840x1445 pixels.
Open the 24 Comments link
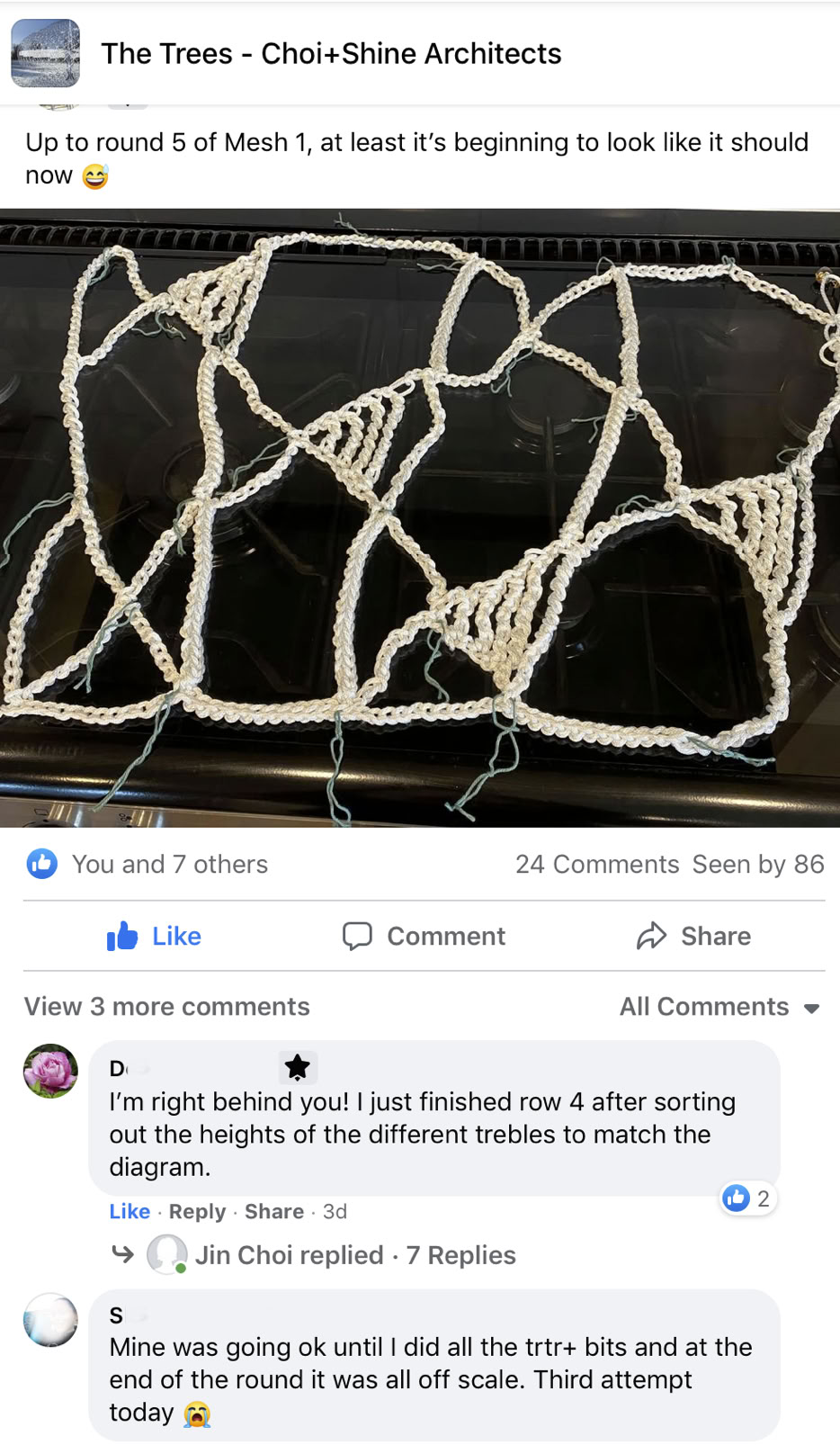tap(597, 864)
